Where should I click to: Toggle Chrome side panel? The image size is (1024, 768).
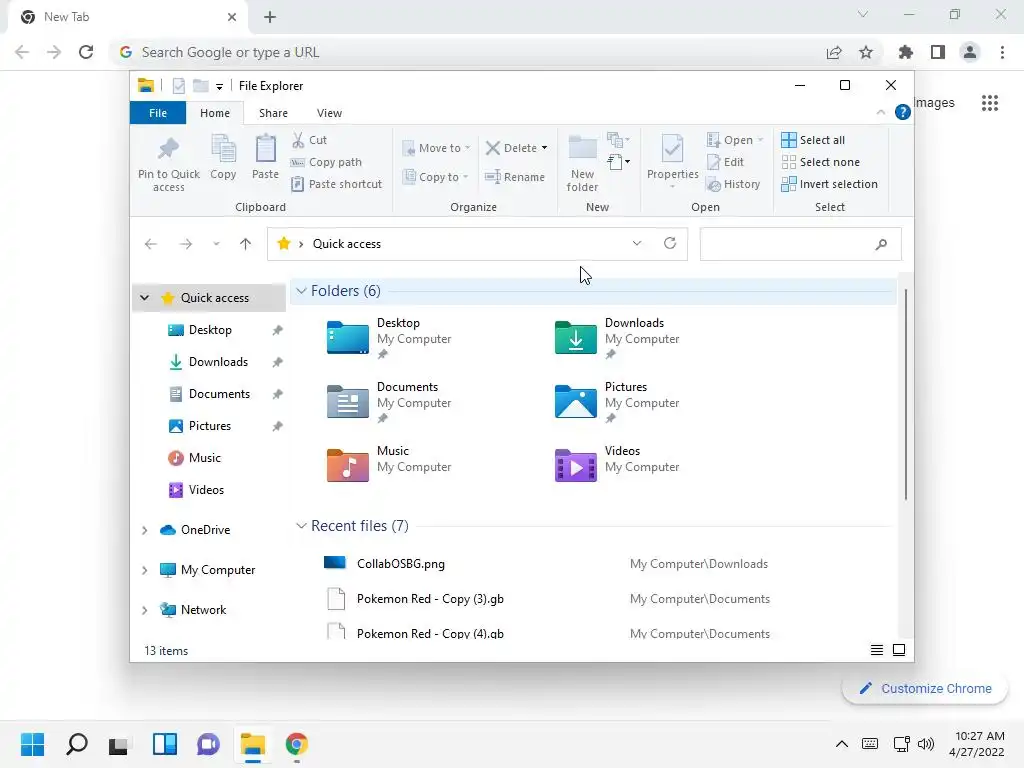pyautogui.click(x=938, y=52)
